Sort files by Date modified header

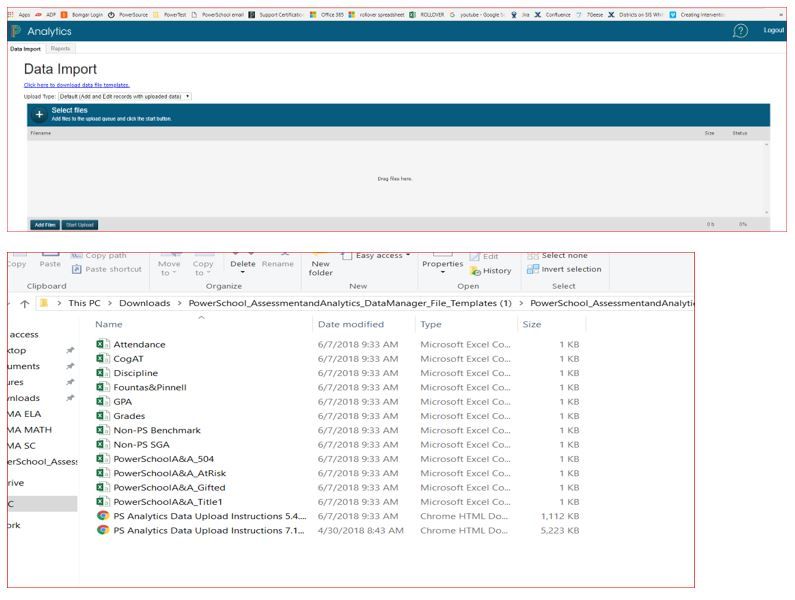(x=351, y=324)
